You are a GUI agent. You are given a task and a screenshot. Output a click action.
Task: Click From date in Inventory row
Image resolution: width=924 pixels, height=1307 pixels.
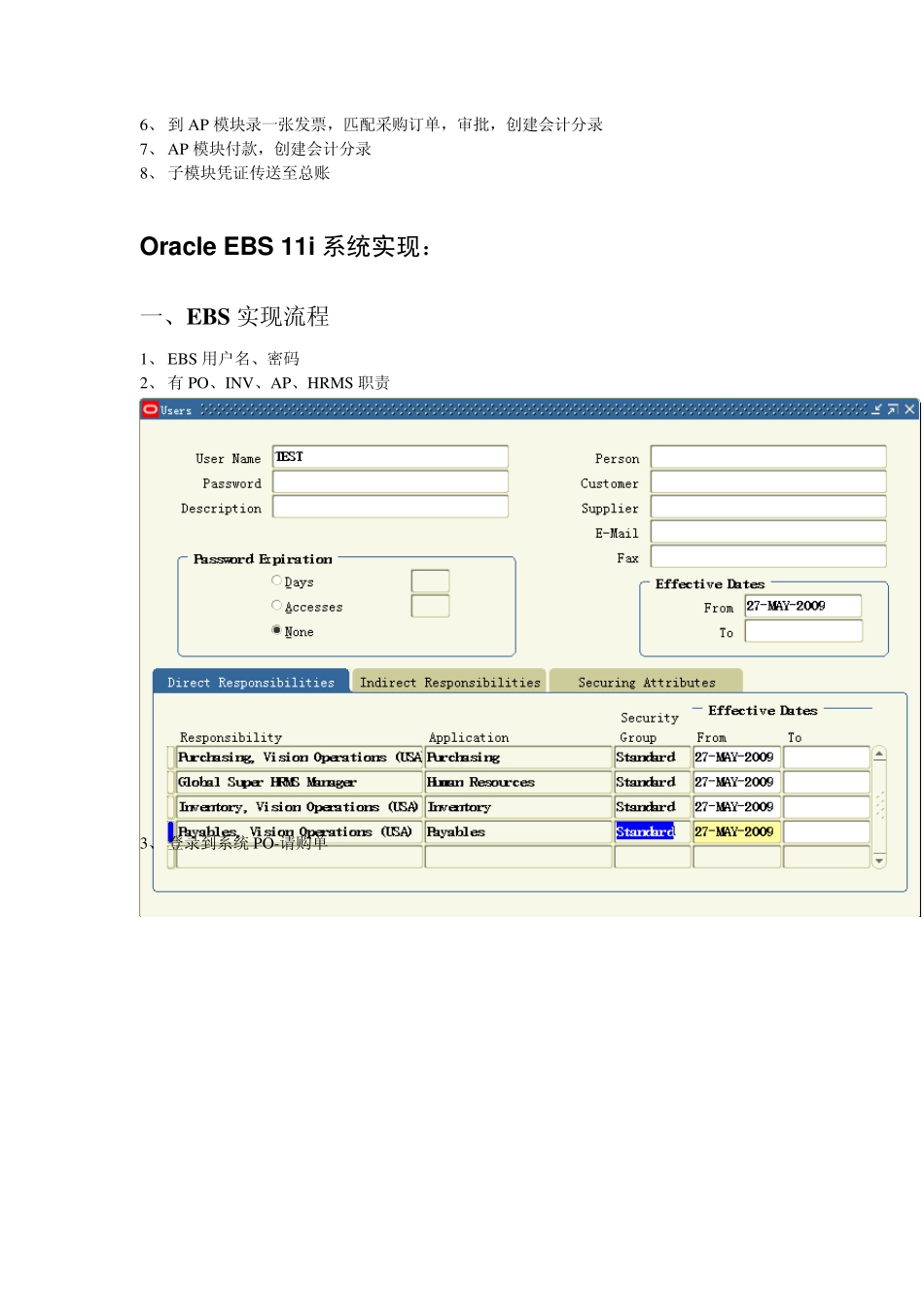(737, 807)
